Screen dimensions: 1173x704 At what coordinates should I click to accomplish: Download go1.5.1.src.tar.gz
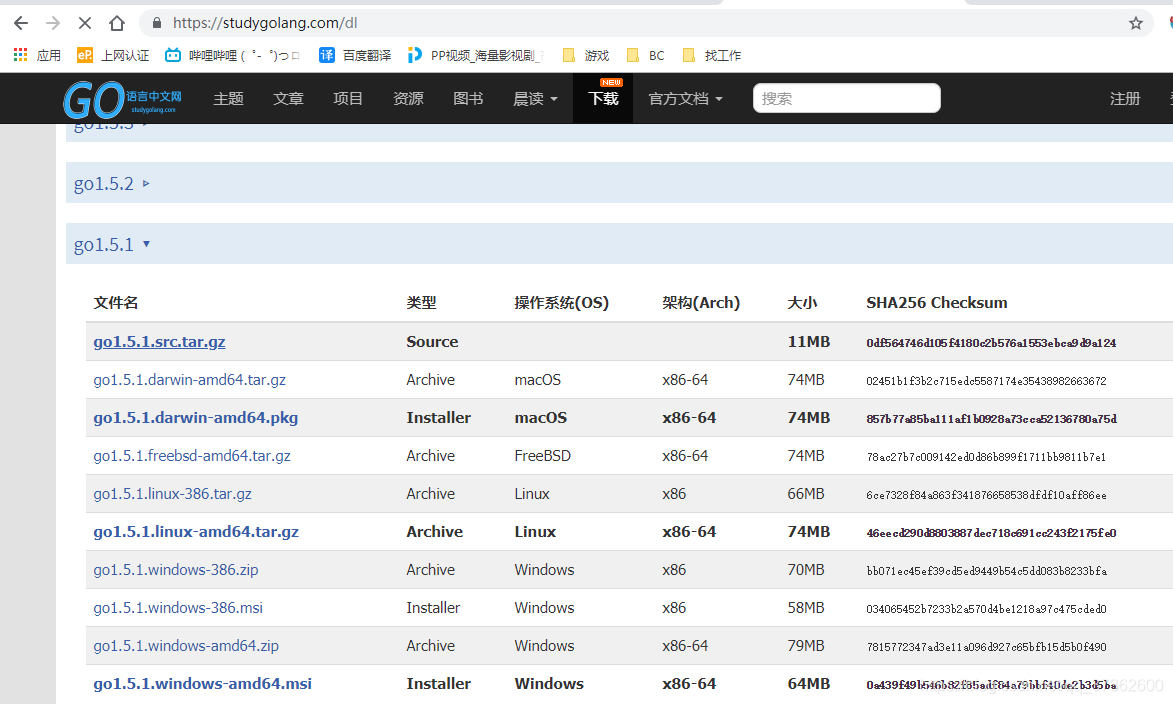tap(159, 342)
